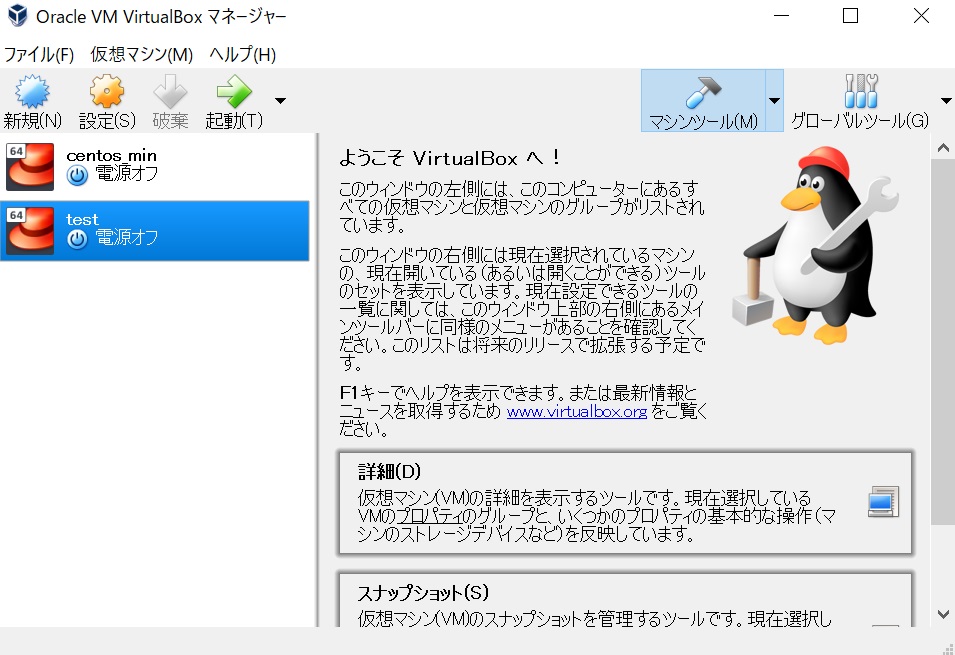Click the test VM OS icon
Image resolution: width=955 pixels, height=655 pixels.
click(x=30, y=231)
